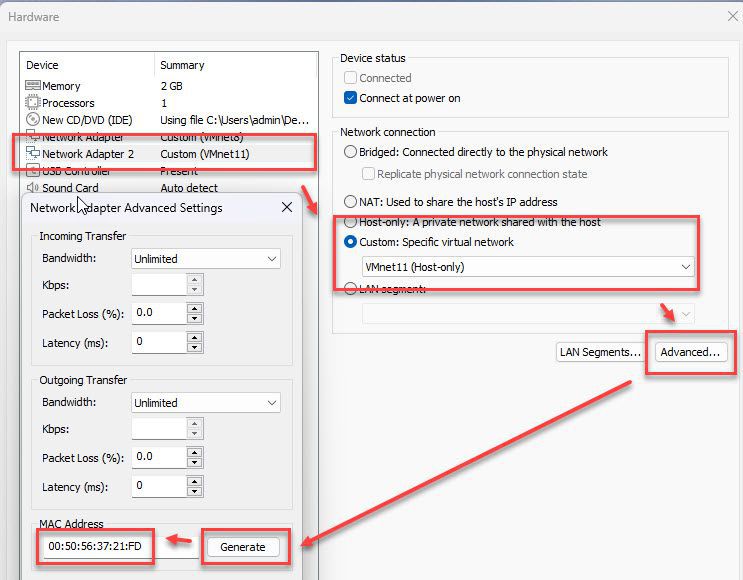Select the Host-only network option

(350, 222)
